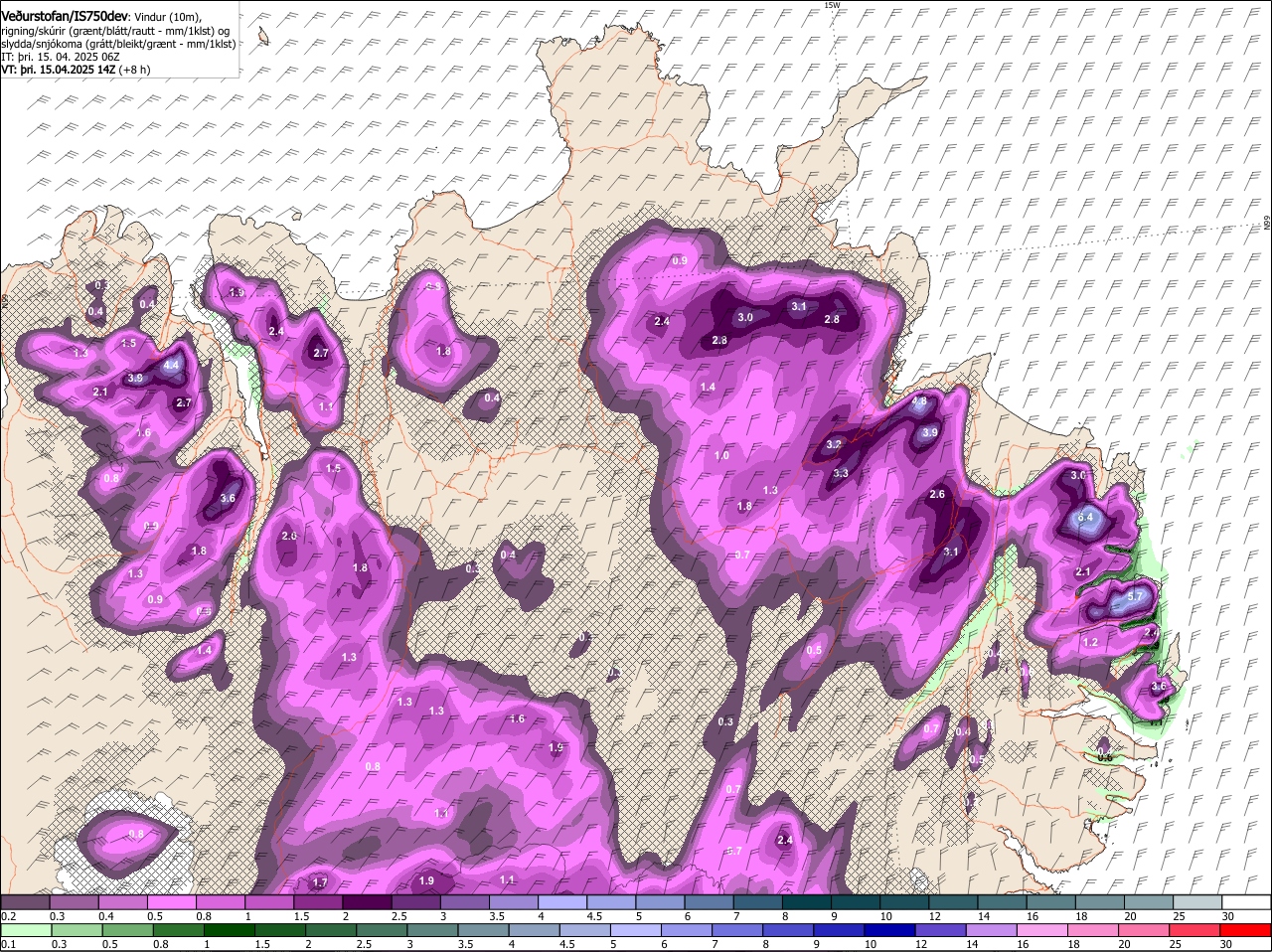Click the 1.2 precipitation value on the map
The height and width of the screenshot is (952, 1272).
[x=1090, y=642]
